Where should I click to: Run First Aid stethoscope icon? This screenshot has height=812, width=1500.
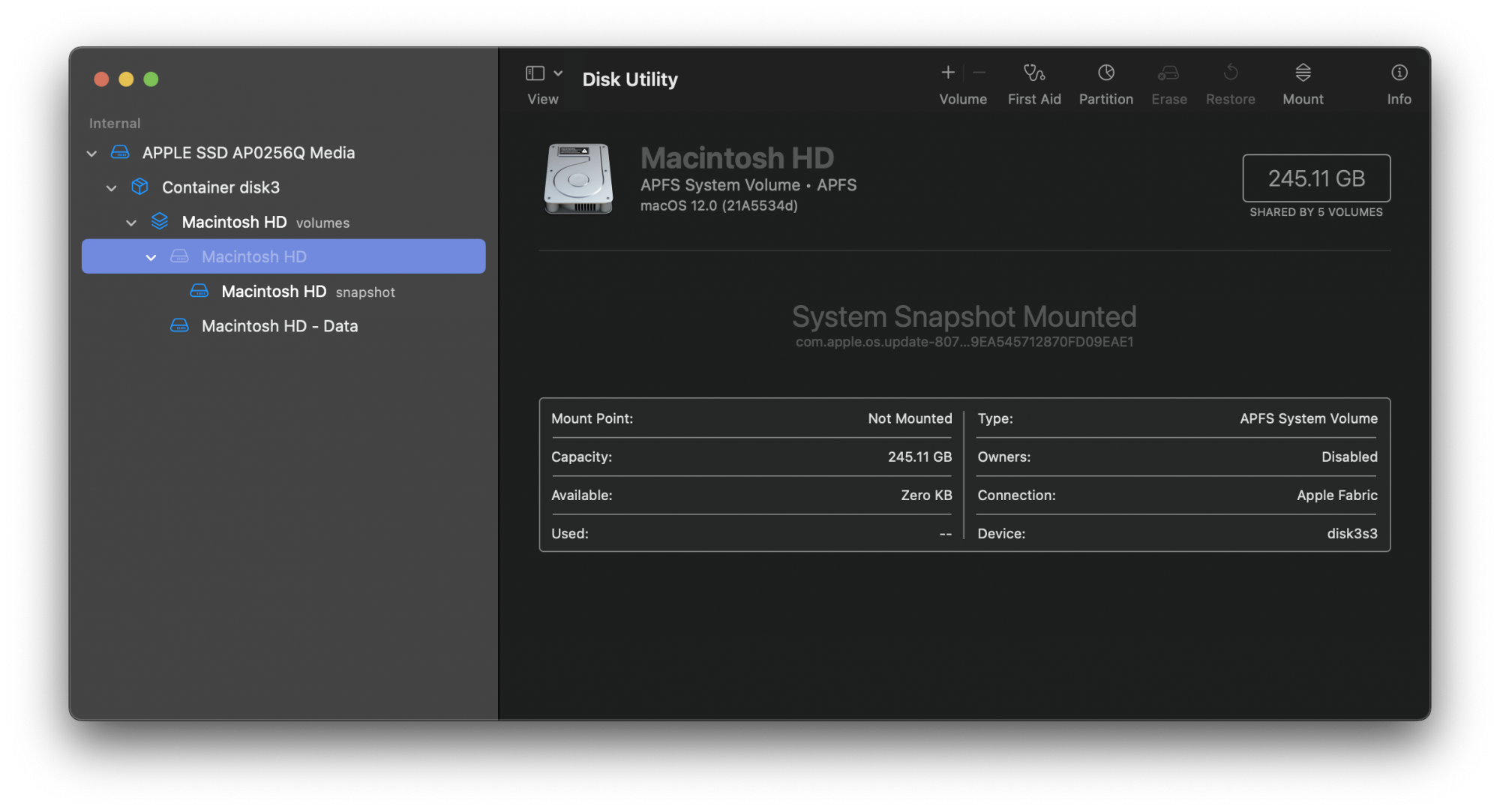[x=1034, y=72]
